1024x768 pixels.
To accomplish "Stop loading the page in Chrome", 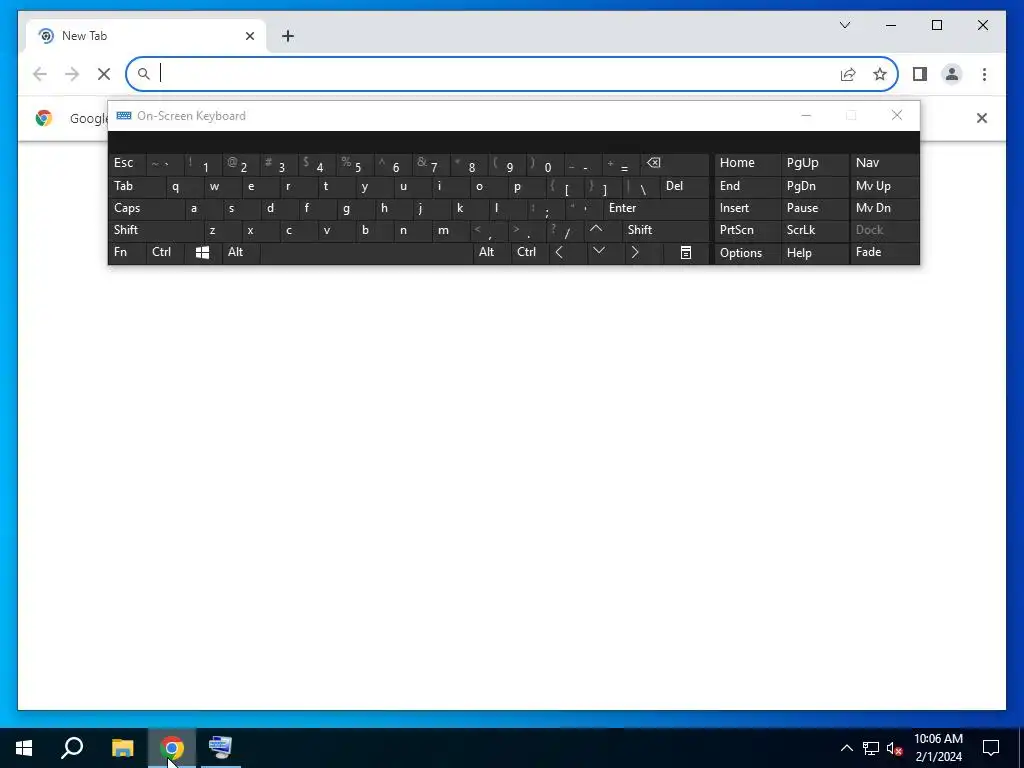I will pyautogui.click(x=104, y=74).
